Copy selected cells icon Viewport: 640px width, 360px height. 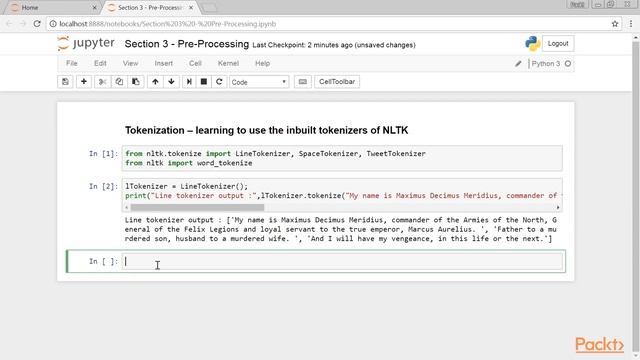(x=119, y=82)
